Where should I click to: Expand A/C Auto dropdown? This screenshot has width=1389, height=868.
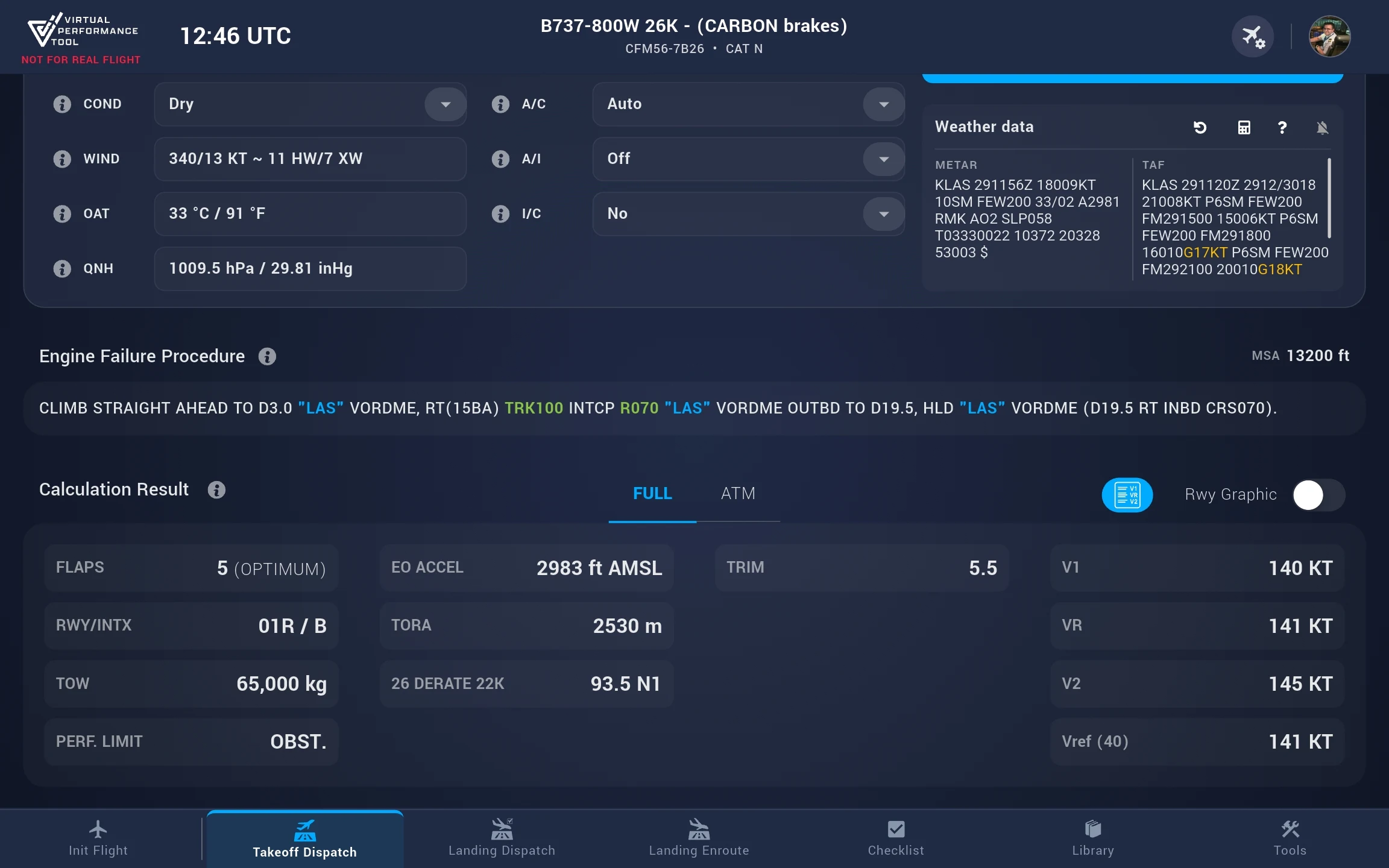click(884, 104)
